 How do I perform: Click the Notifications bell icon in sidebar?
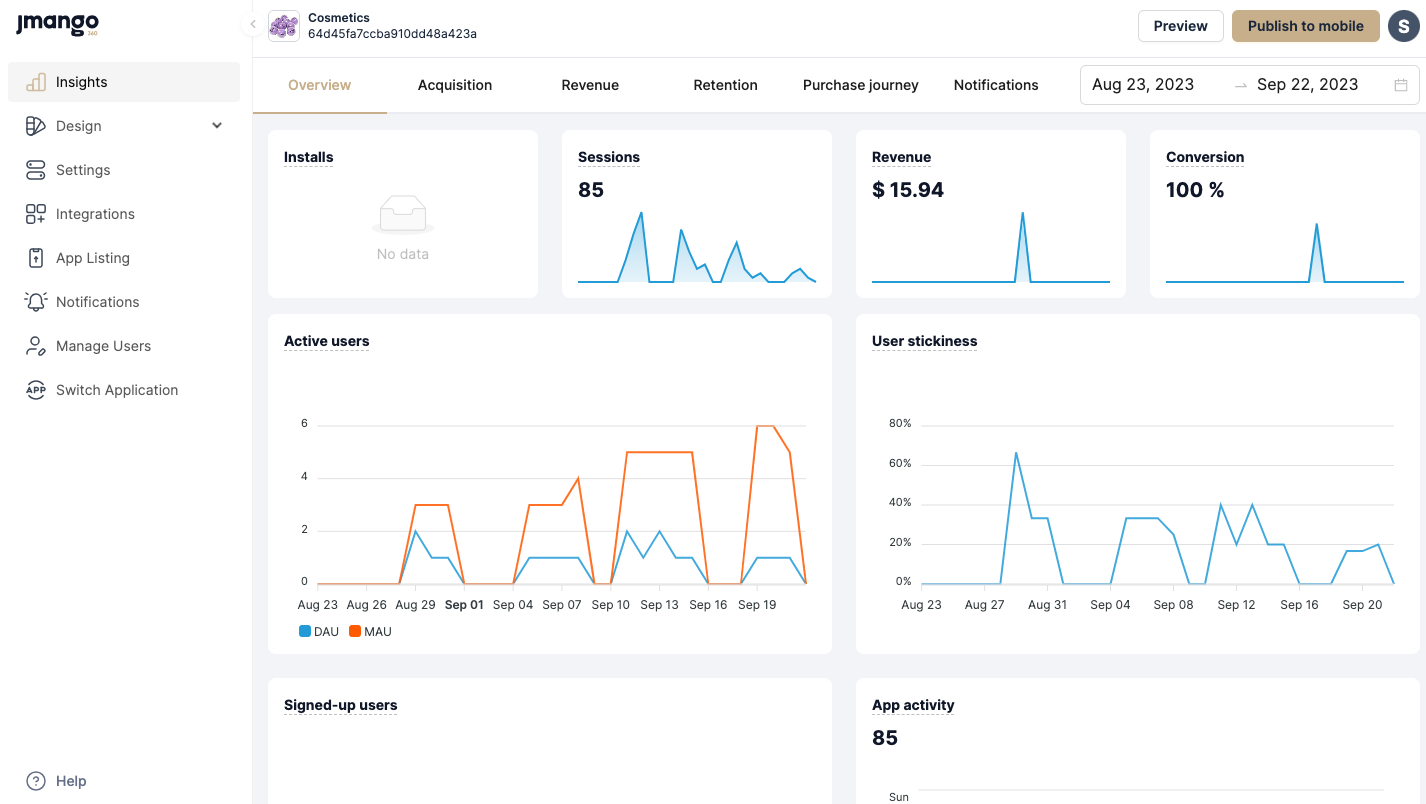pos(36,302)
